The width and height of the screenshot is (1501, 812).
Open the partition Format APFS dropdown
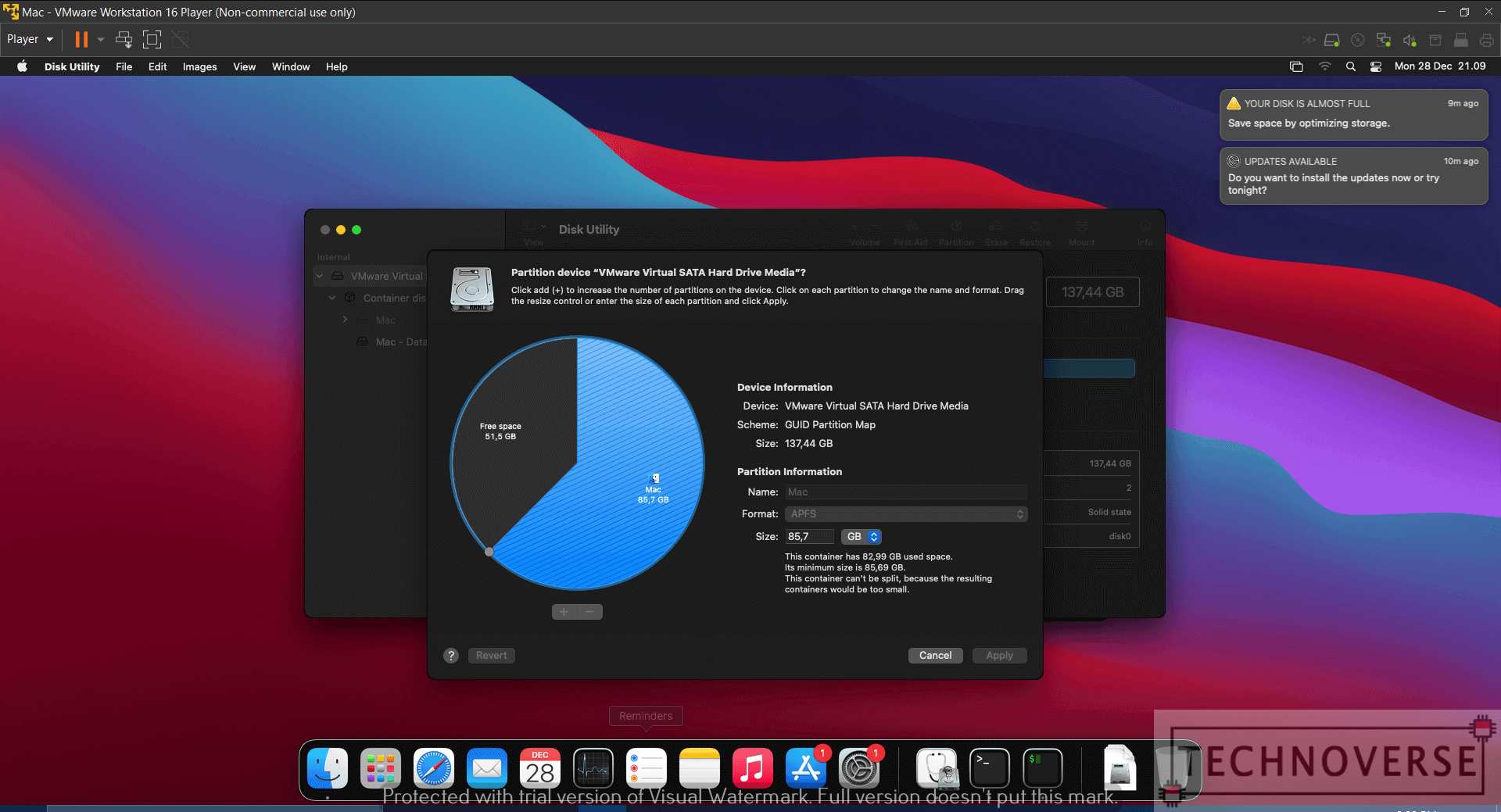[x=906, y=513]
